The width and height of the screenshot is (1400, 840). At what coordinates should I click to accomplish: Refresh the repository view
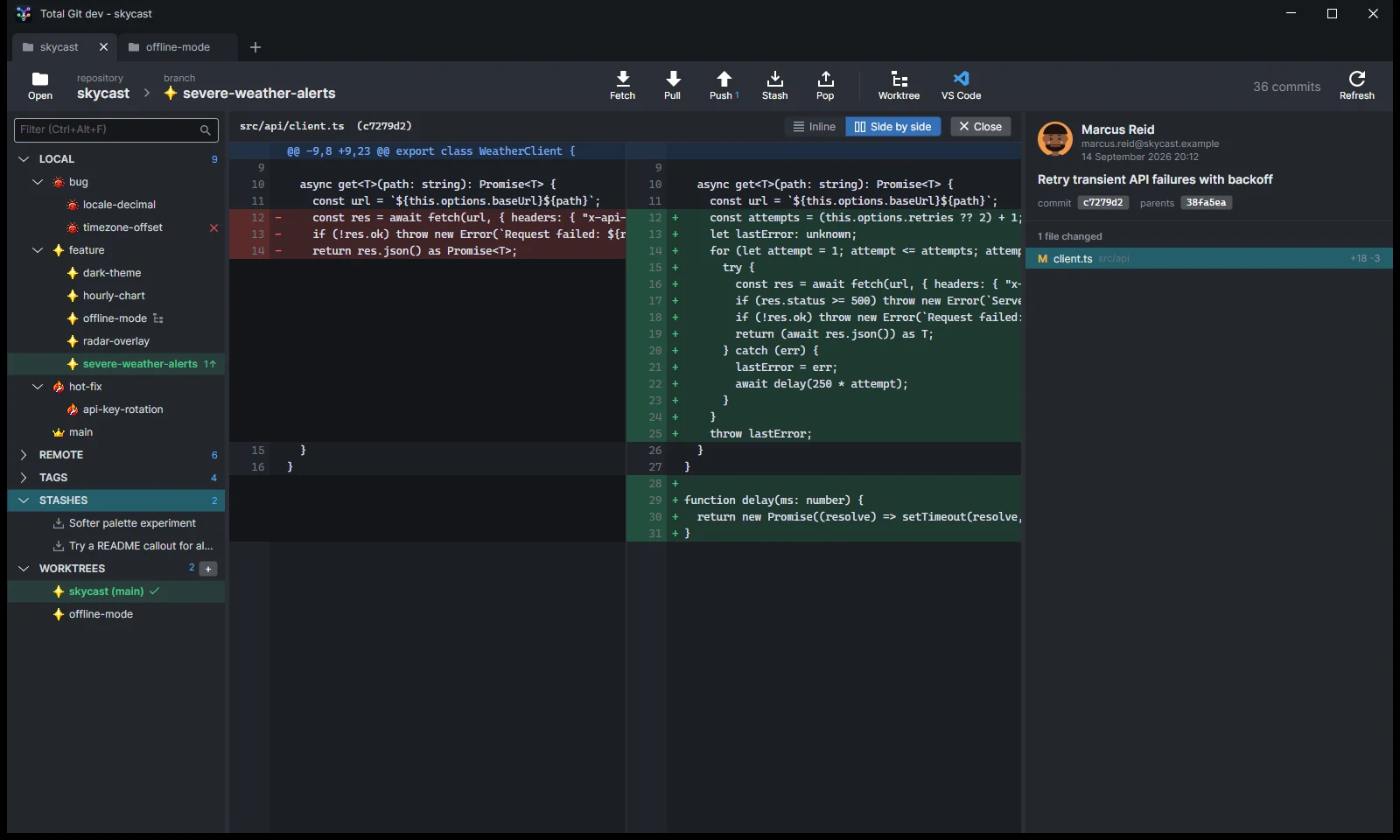tap(1356, 85)
